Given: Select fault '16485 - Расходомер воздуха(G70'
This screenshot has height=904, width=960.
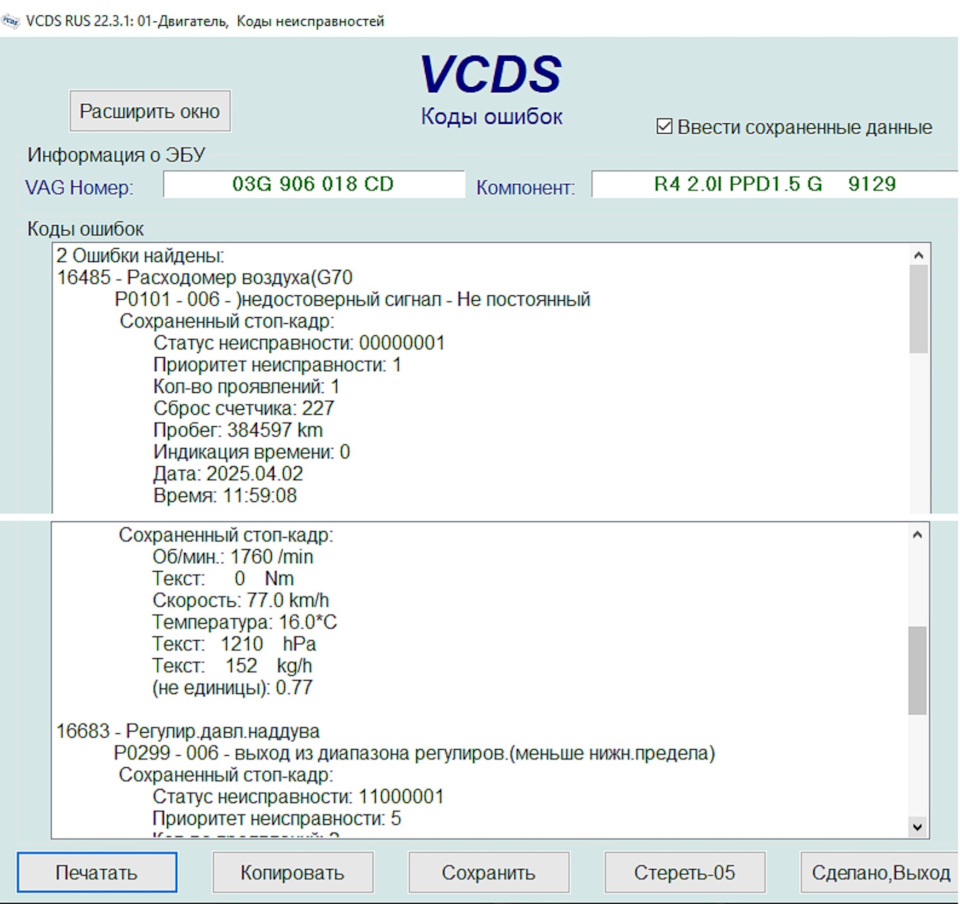Looking at the screenshot, I should click(x=204, y=278).
